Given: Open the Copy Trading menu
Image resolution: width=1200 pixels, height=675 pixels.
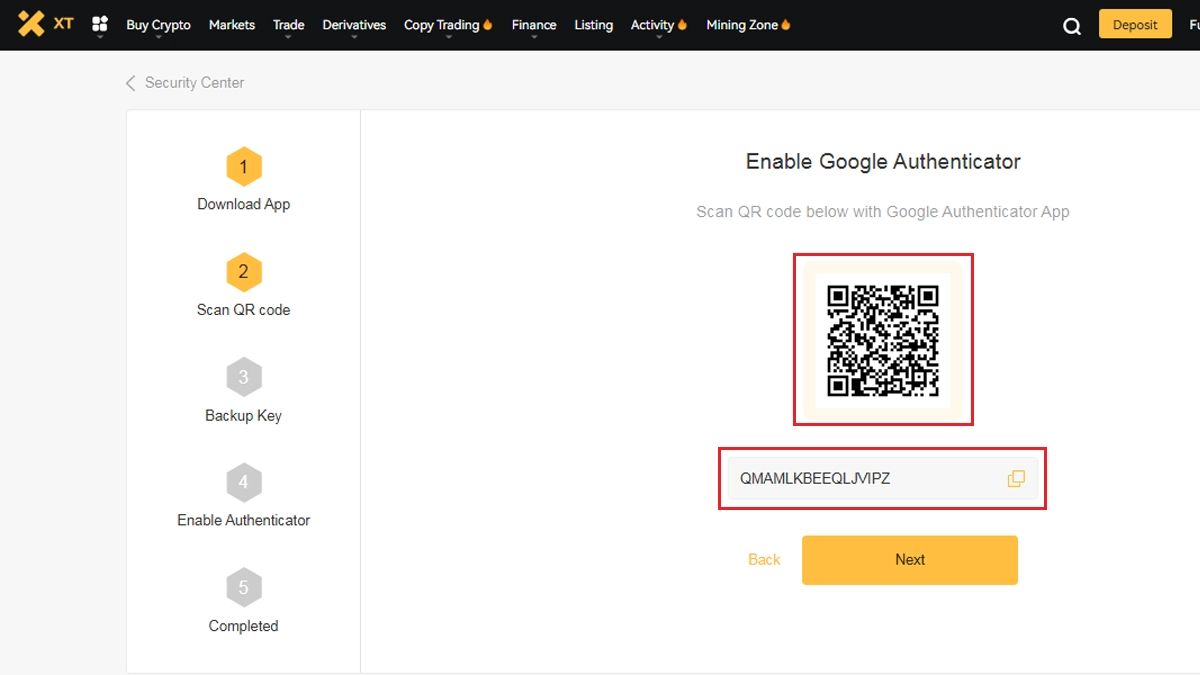Looking at the screenshot, I should [448, 25].
